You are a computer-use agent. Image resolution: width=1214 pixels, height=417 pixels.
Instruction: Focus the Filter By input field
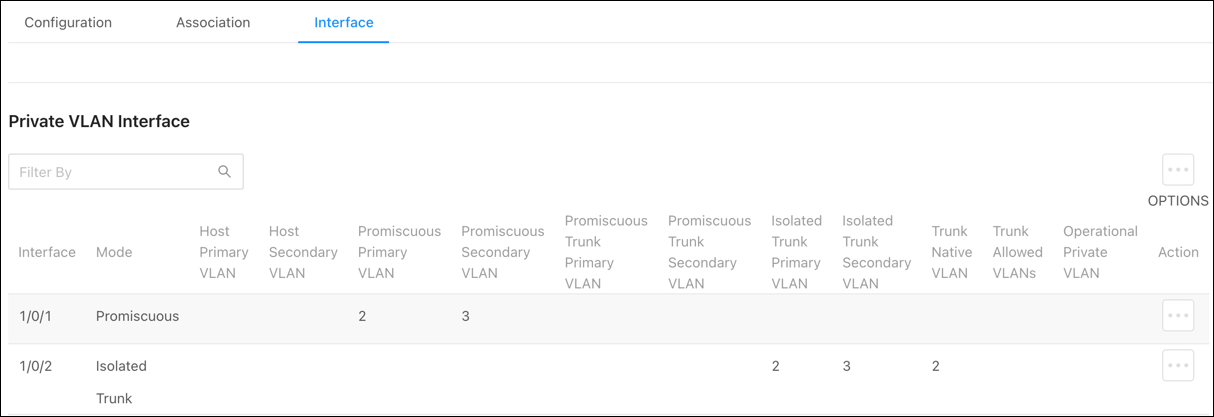tap(126, 171)
